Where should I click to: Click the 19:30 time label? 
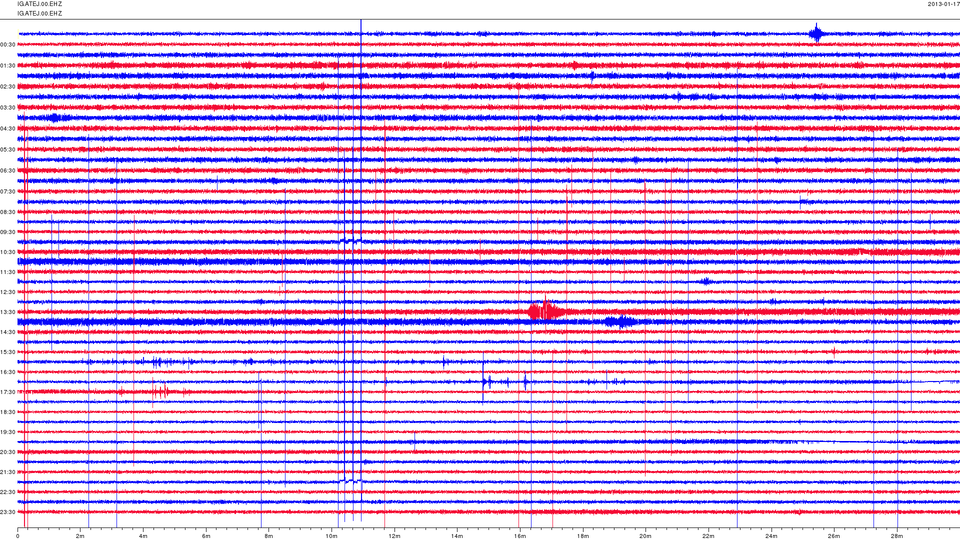[x=7, y=432]
